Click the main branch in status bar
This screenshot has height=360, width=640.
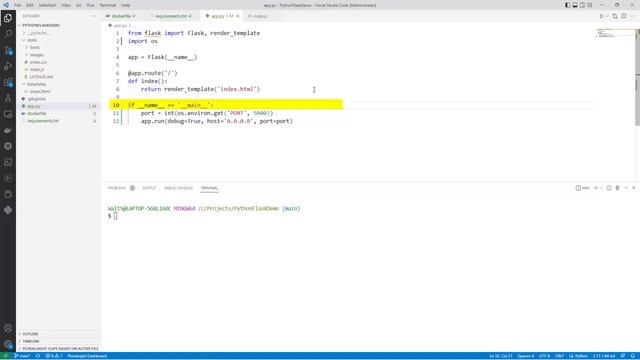click(x=22, y=356)
